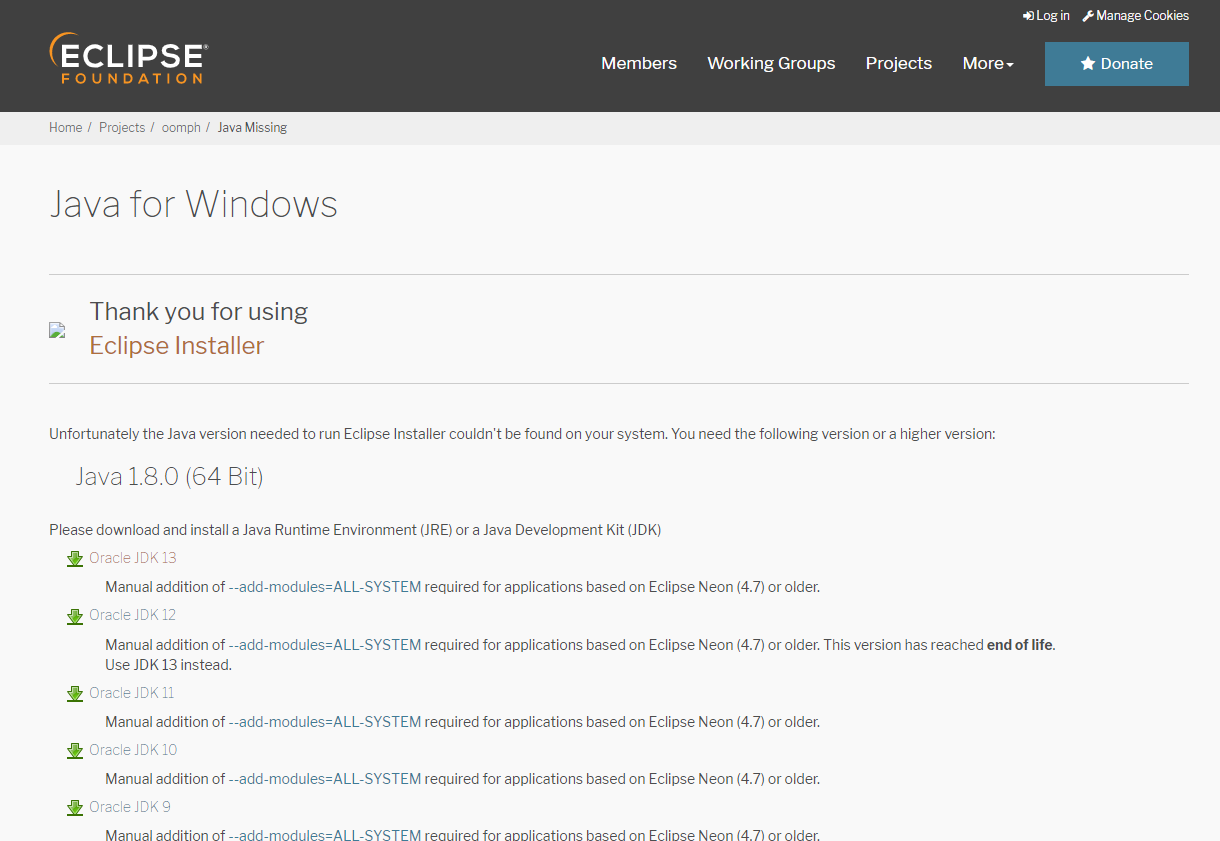
Task: Click the green download arrow beside Oracle JDK 12
Action: (75, 616)
